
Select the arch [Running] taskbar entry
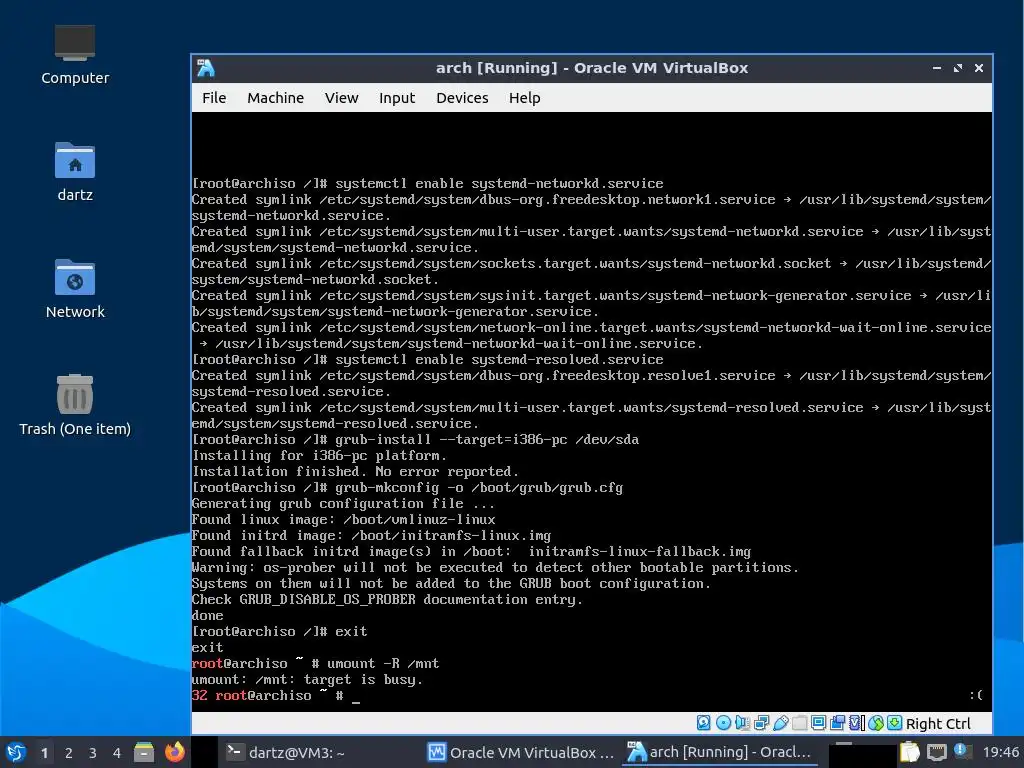click(x=720, y=752)
